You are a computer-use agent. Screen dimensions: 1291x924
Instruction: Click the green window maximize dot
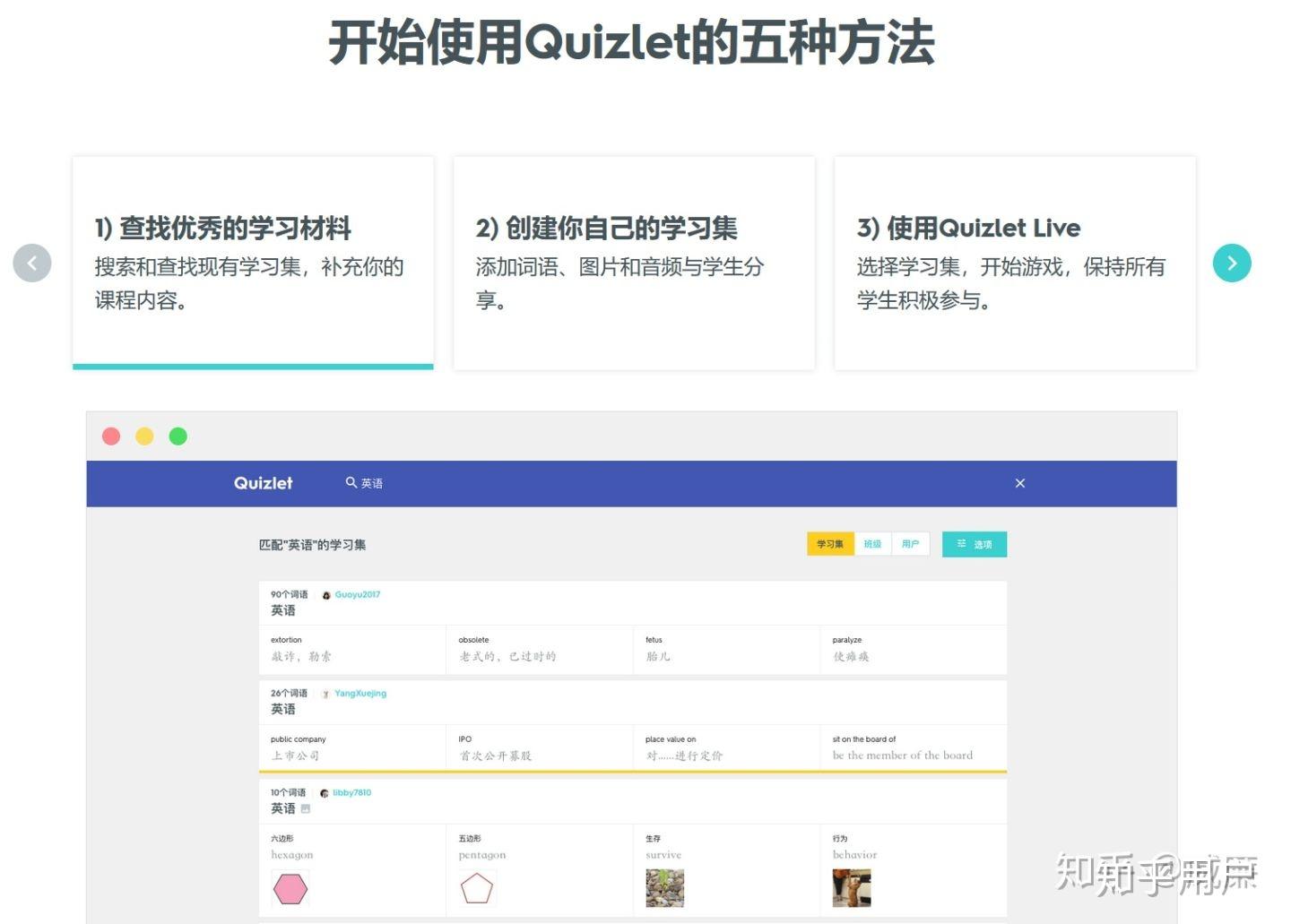pyautogui.click(x=178, y=436)
